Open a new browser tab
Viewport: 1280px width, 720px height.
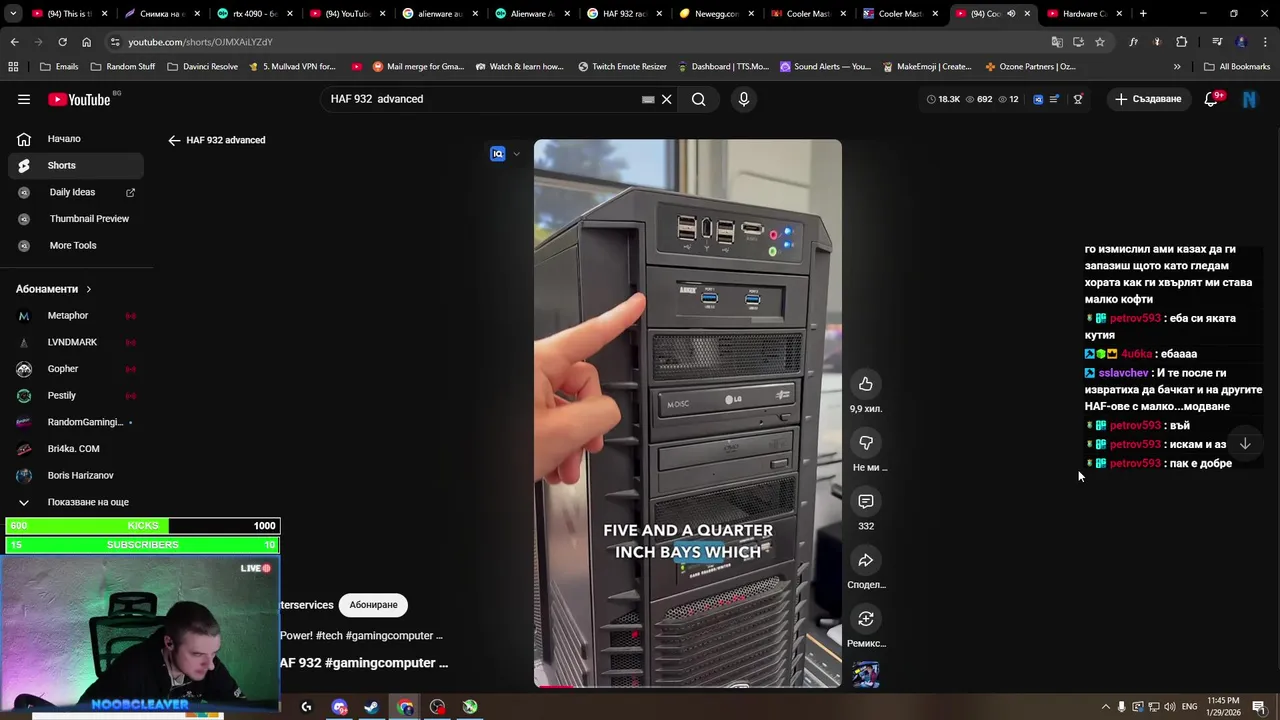tap(1143, 14)
